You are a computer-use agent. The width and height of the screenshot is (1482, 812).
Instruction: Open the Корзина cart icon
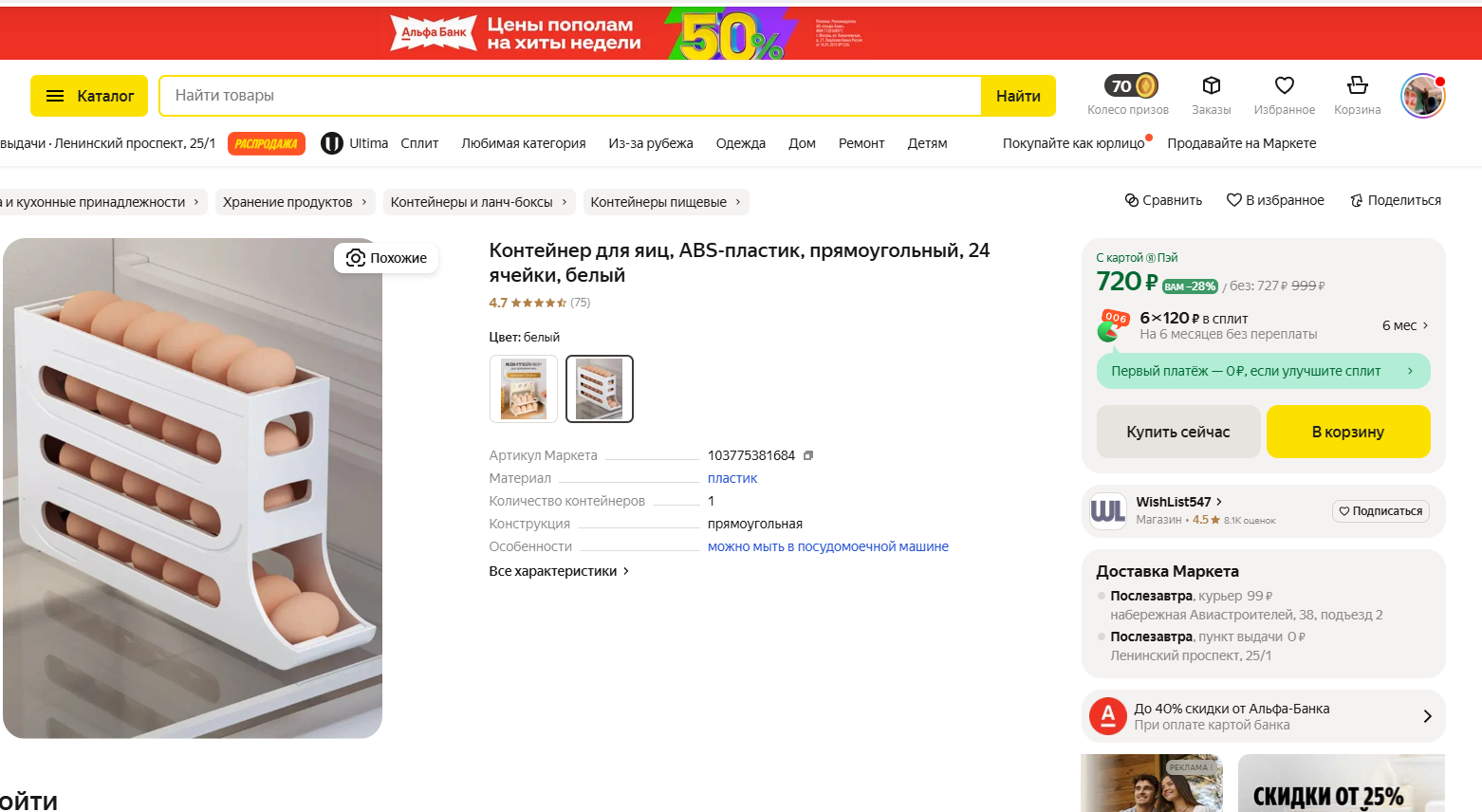(1357, 86)
